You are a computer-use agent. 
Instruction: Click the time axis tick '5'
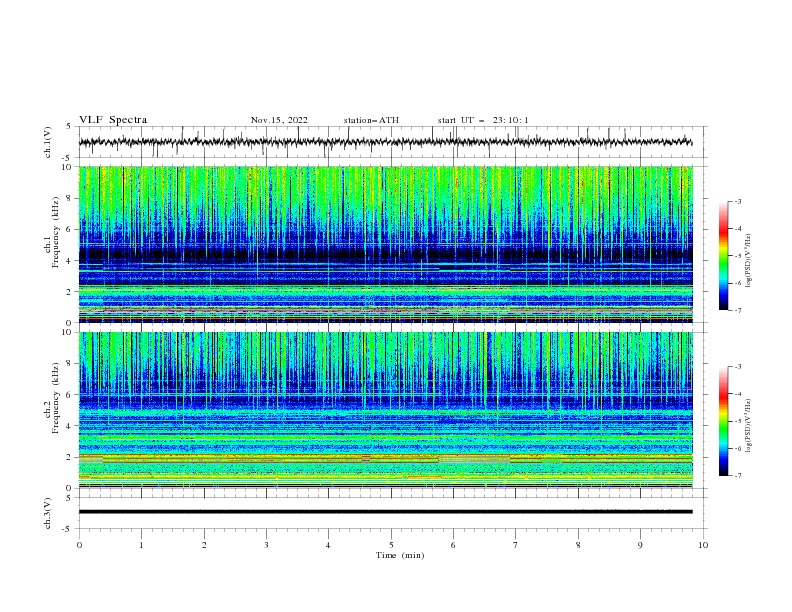point(391,545)
